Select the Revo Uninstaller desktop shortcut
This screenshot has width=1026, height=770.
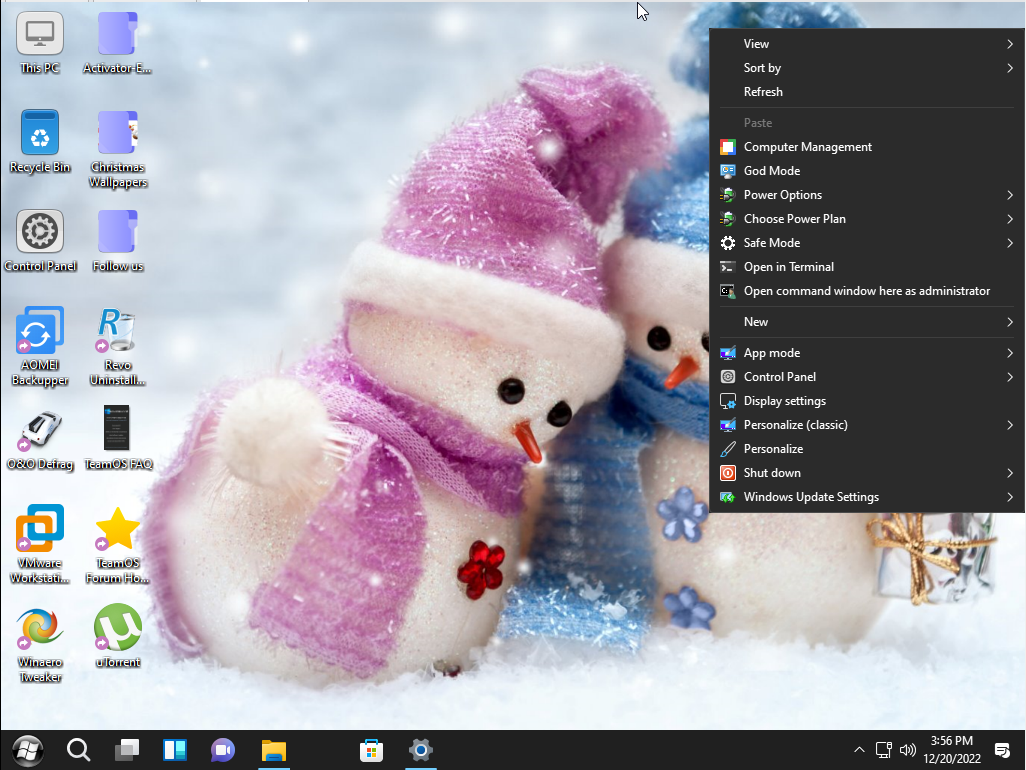point(118,333)
